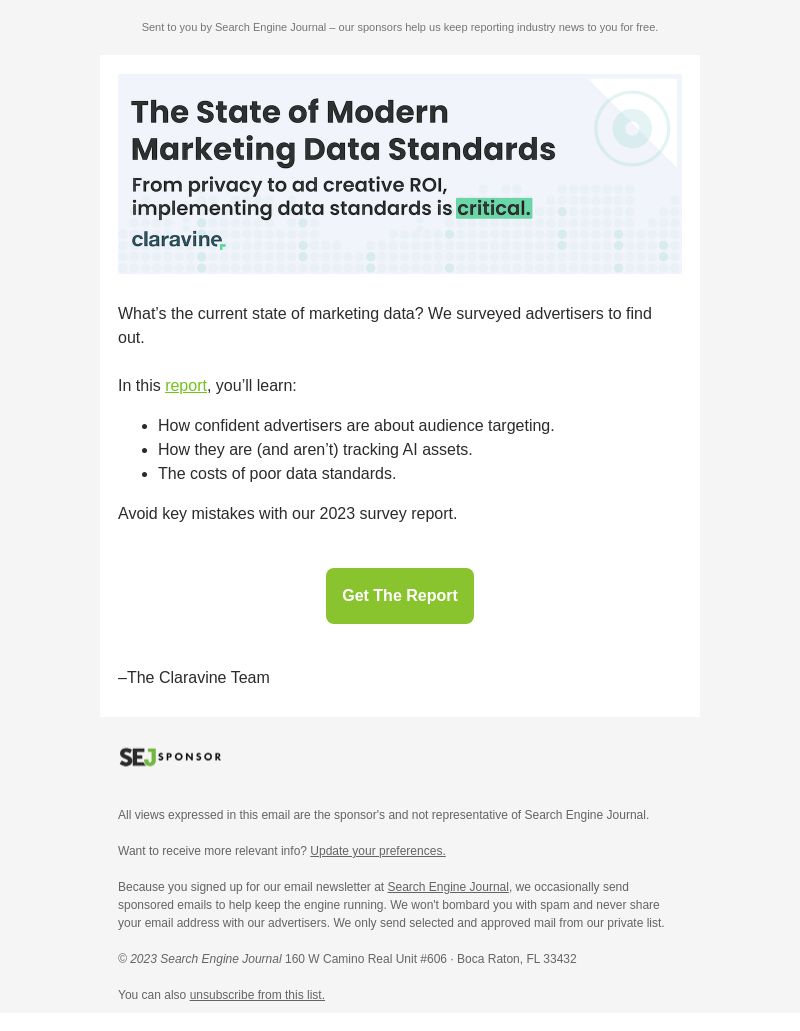Click the sponsor views disclaimer sentence

coord(383,815)
